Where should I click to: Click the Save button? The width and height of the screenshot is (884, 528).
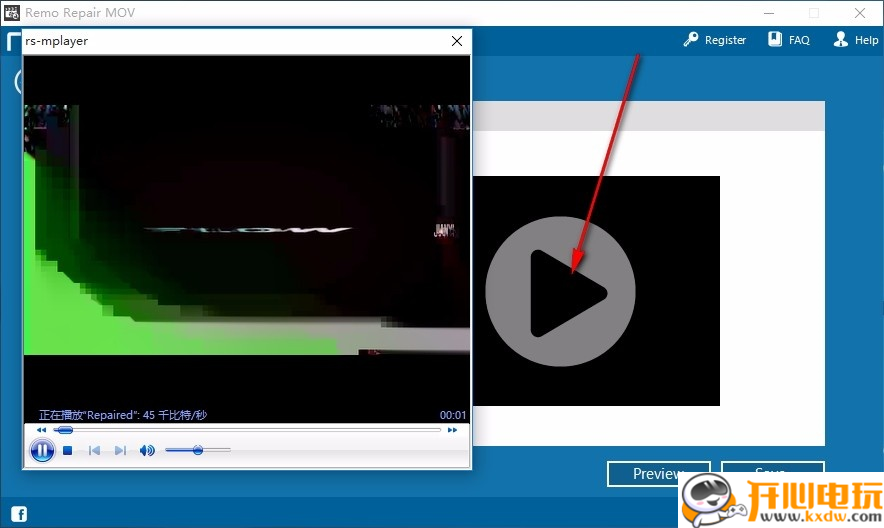(x=771, y=470)
